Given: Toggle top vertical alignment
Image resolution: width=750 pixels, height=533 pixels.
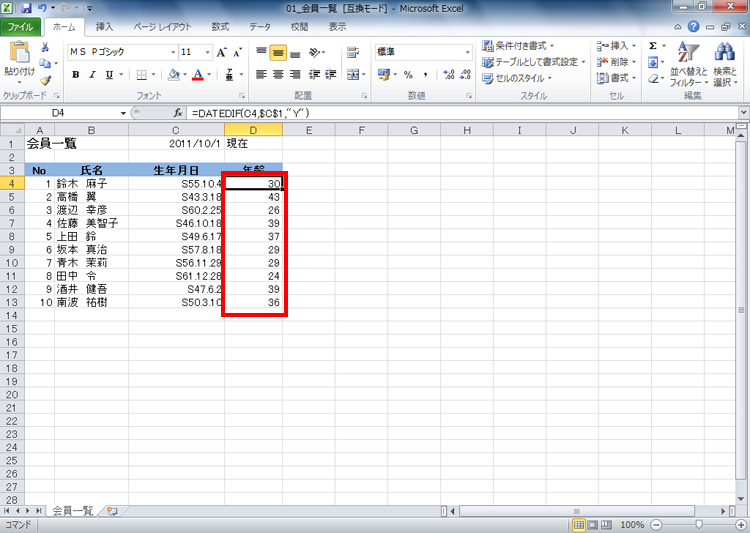Looking at the screenshot, I should 261,52.
